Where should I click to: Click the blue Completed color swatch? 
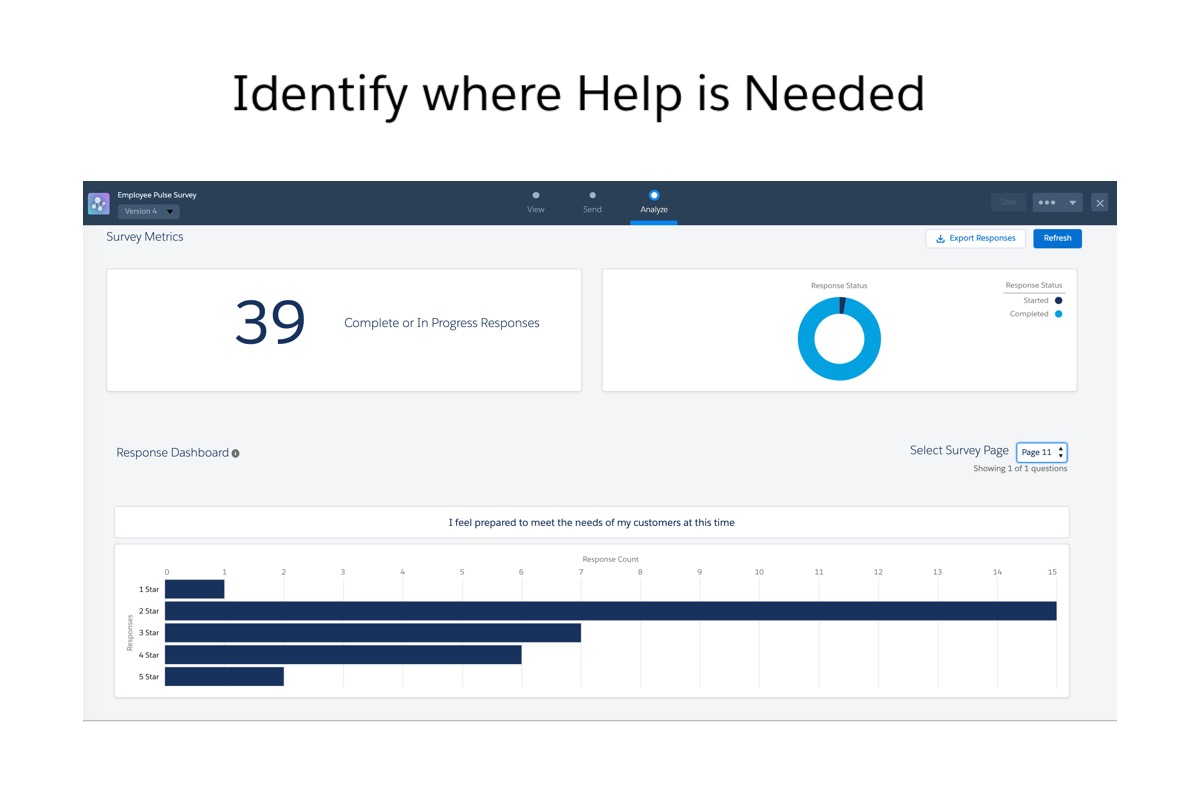[x=1059, y=314]
